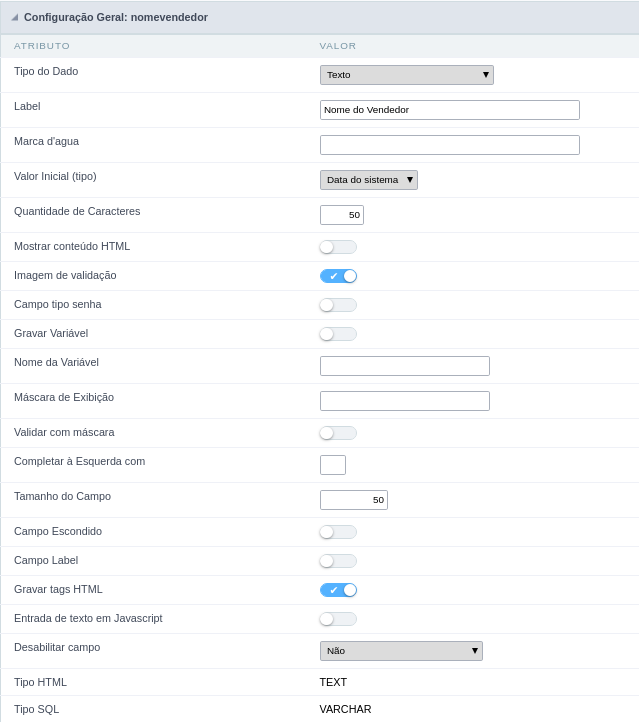Screen dimensions: 639x722
Task: Open the Valor Inicial (tipo) dropdown
Action: tap(368, 180)
